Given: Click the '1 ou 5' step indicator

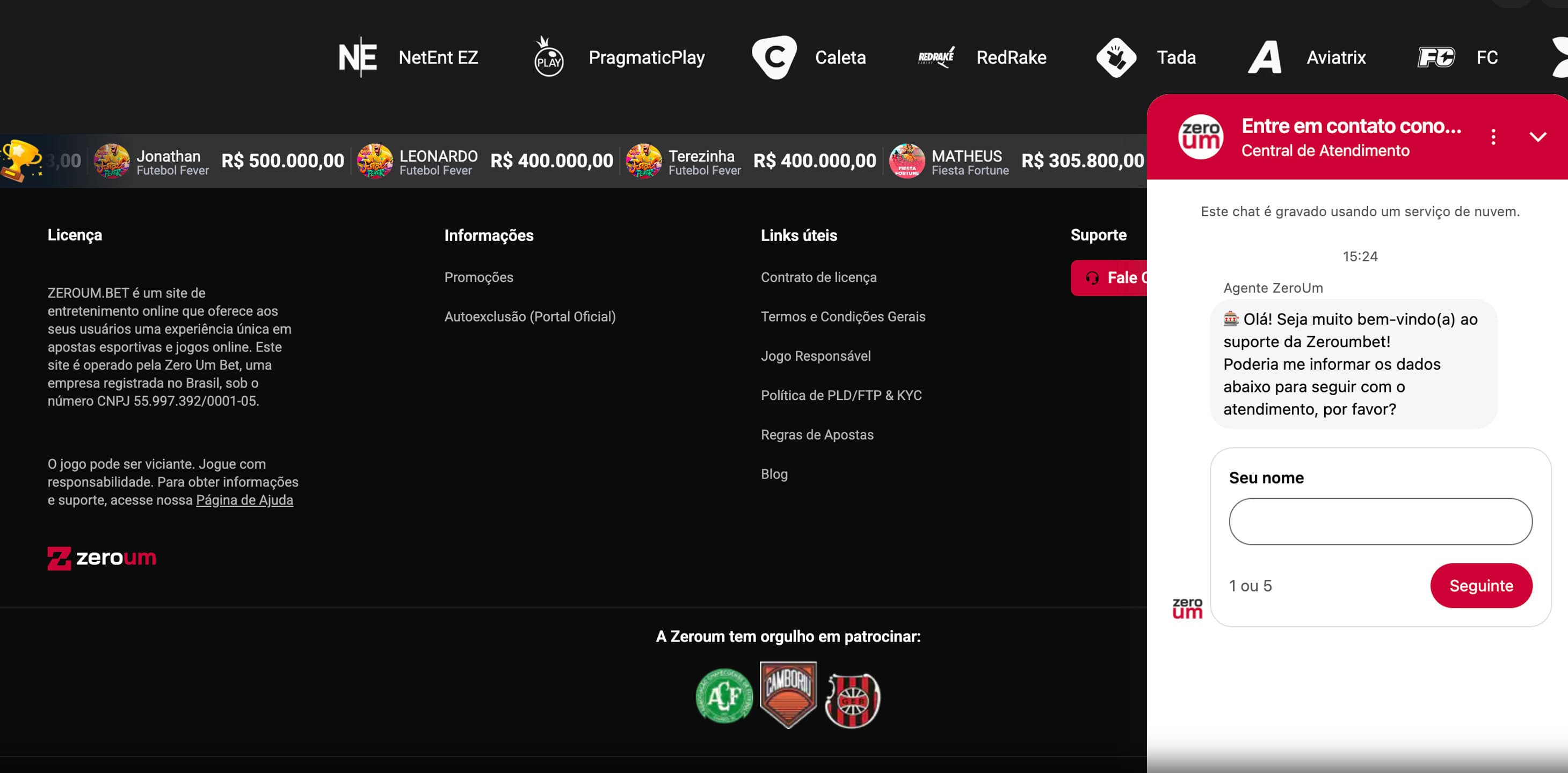Looking at the screenshot, I should click(x=1250, y=586).
